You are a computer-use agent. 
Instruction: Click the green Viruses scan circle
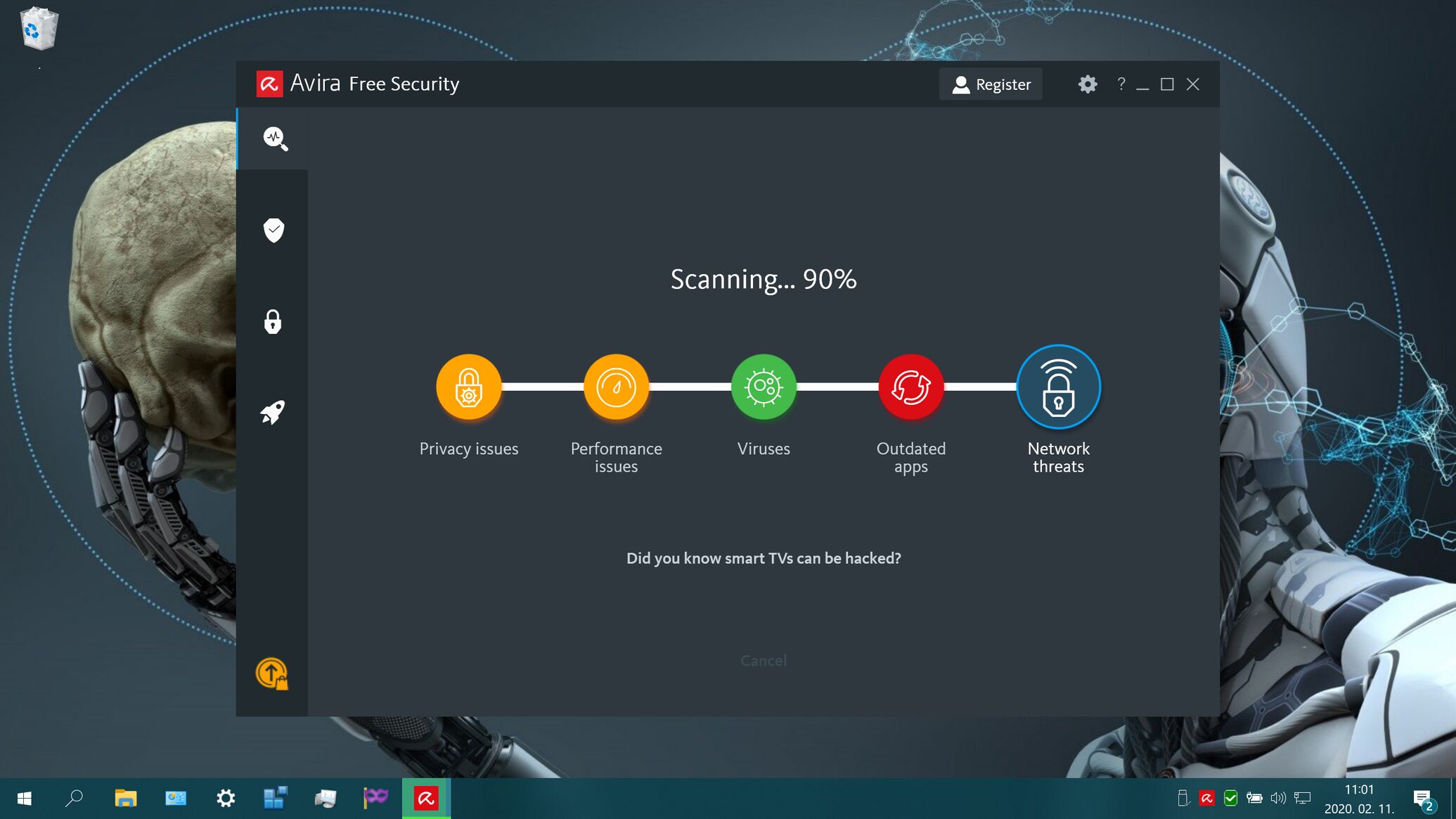coord(764,387)
